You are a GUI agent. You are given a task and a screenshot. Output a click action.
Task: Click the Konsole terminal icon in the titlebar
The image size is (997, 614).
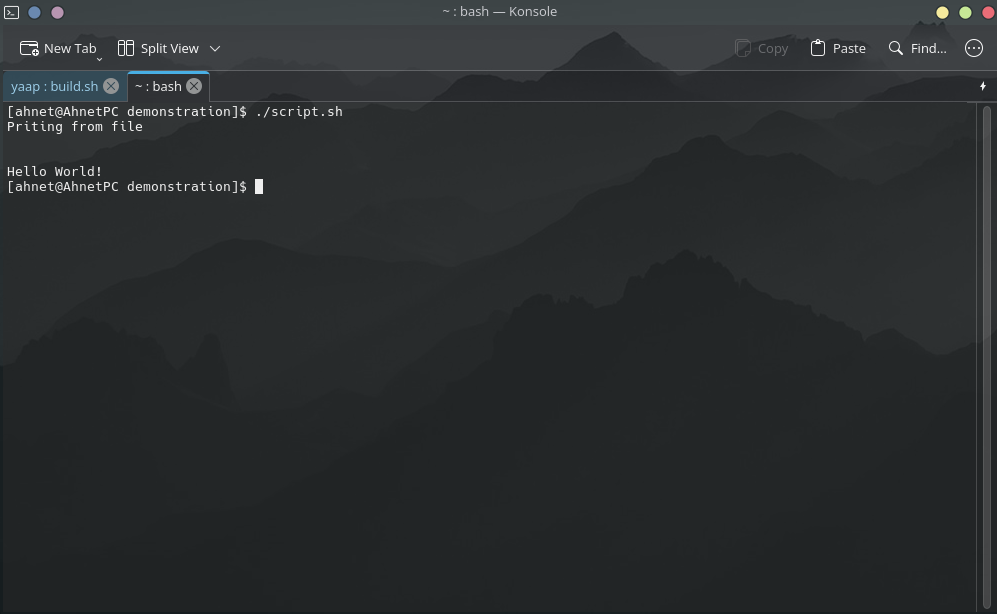point(11,11)
